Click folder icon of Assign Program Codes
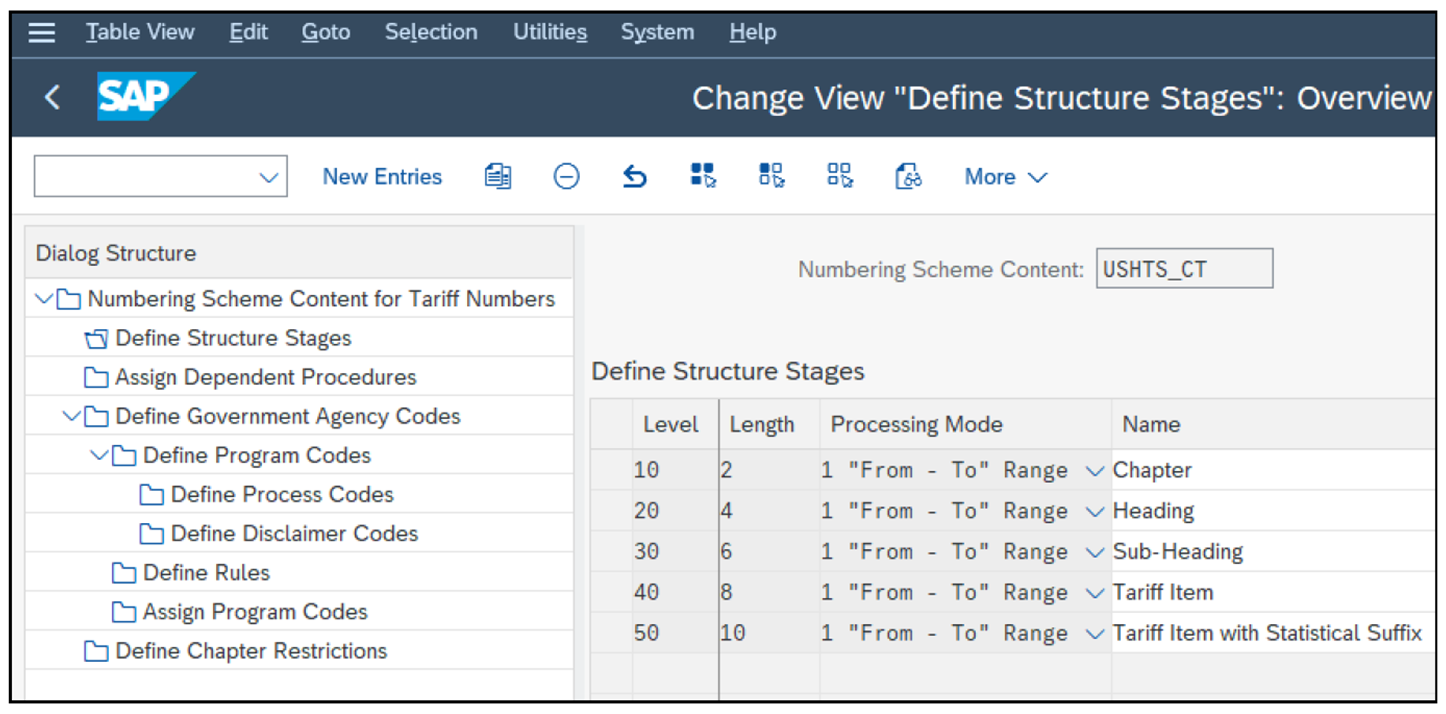The width and height of the screenshot is (1446, 714). coord(124,612)
